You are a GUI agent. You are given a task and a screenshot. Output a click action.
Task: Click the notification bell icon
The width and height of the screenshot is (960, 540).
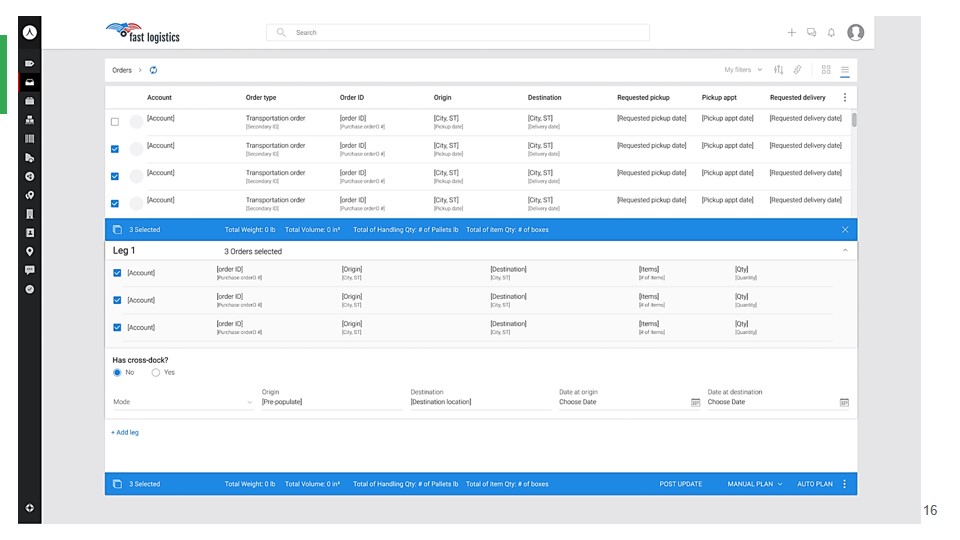point(831,33)
